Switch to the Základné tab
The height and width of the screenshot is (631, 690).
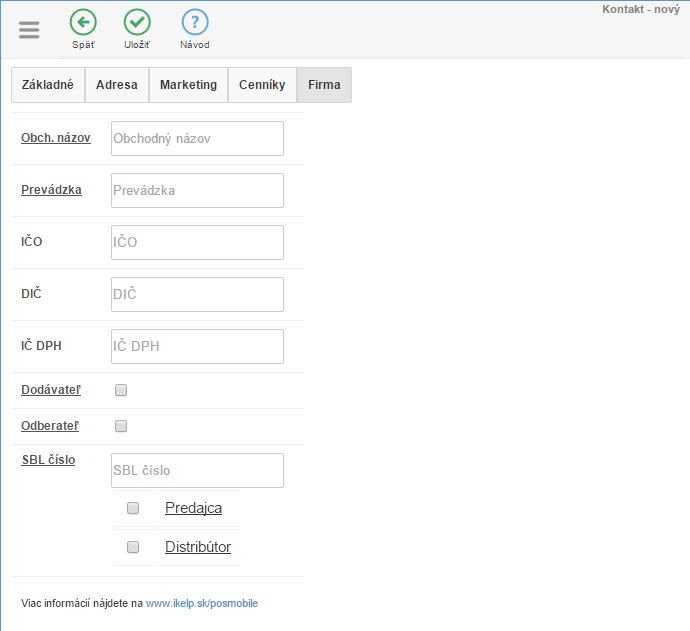coord(48,85)
